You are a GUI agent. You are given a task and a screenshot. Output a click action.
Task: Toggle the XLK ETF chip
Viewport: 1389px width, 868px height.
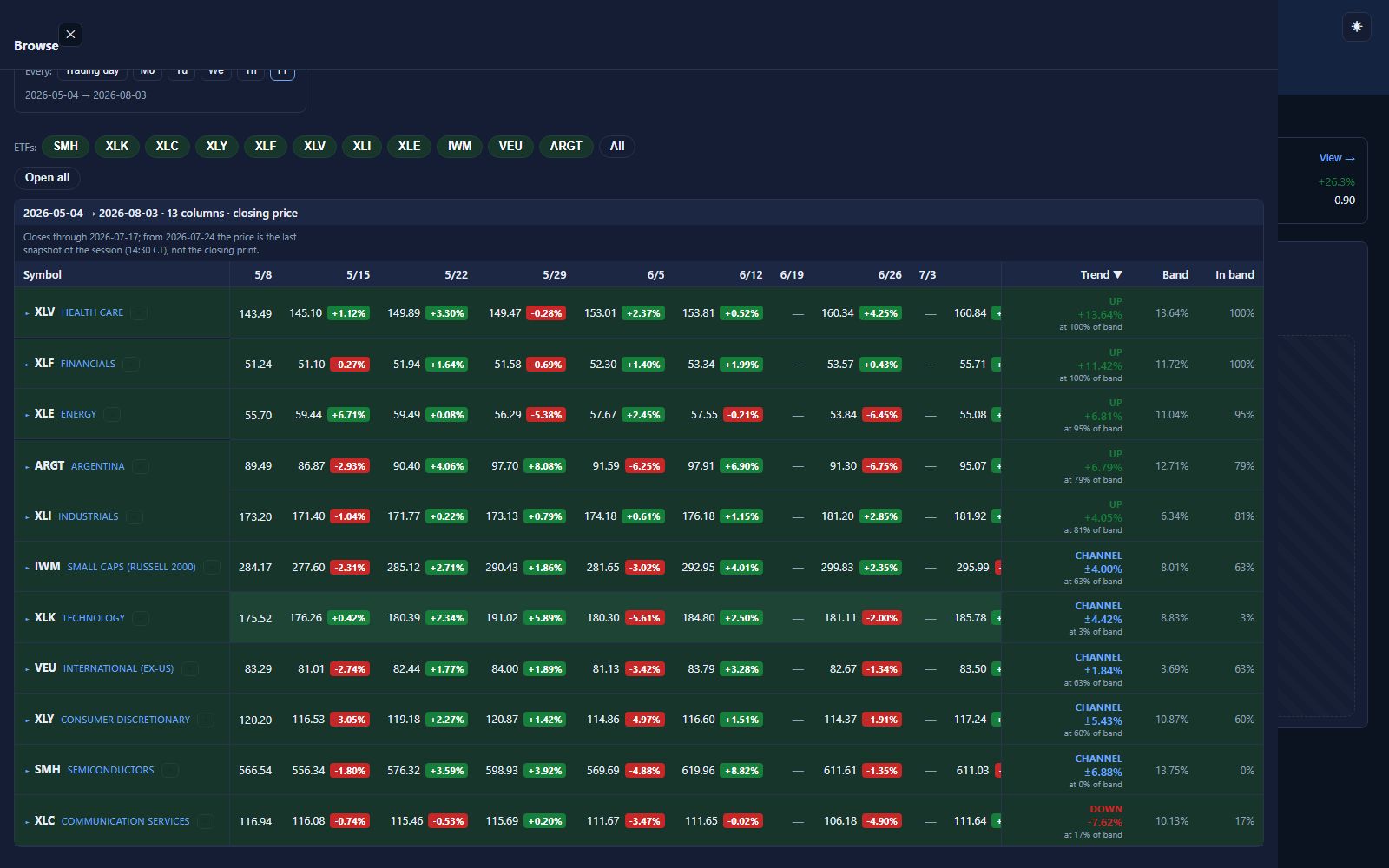coord(117,146)
